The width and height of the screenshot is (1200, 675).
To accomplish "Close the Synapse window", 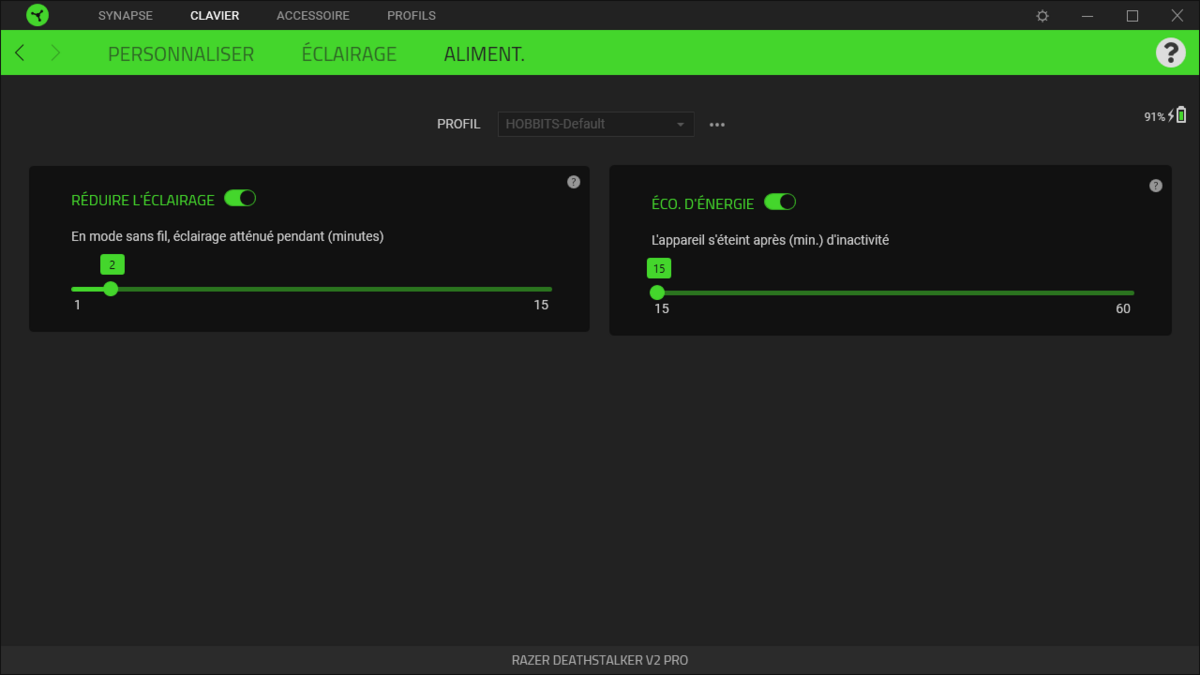I will click(1177, 16).
